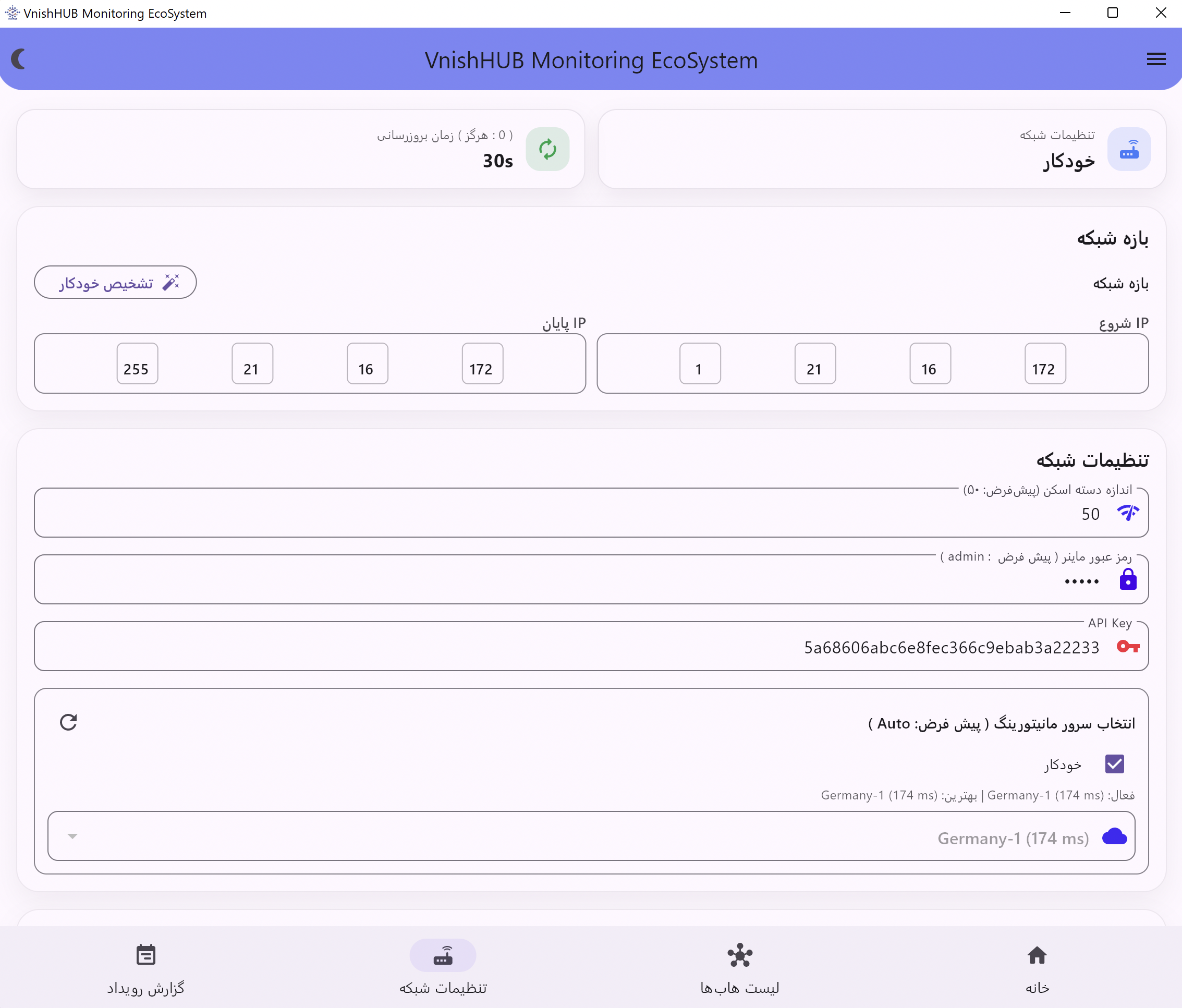Click the تشخیص خودکار auto-detect button
The width and height of the screenshot is (1182, 1008).
(x=115, y=283)
